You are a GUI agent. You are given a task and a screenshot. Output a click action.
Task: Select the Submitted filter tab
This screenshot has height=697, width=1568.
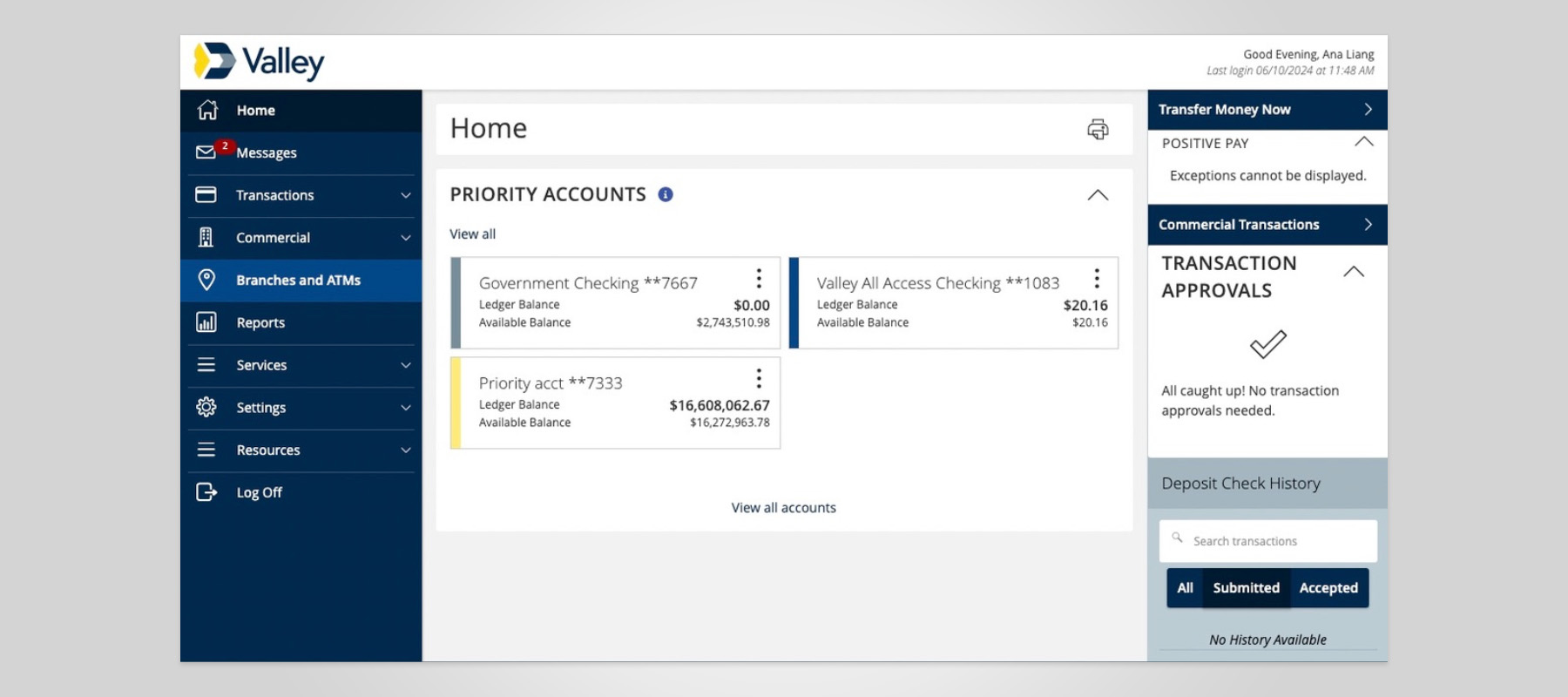point(1247,588)
